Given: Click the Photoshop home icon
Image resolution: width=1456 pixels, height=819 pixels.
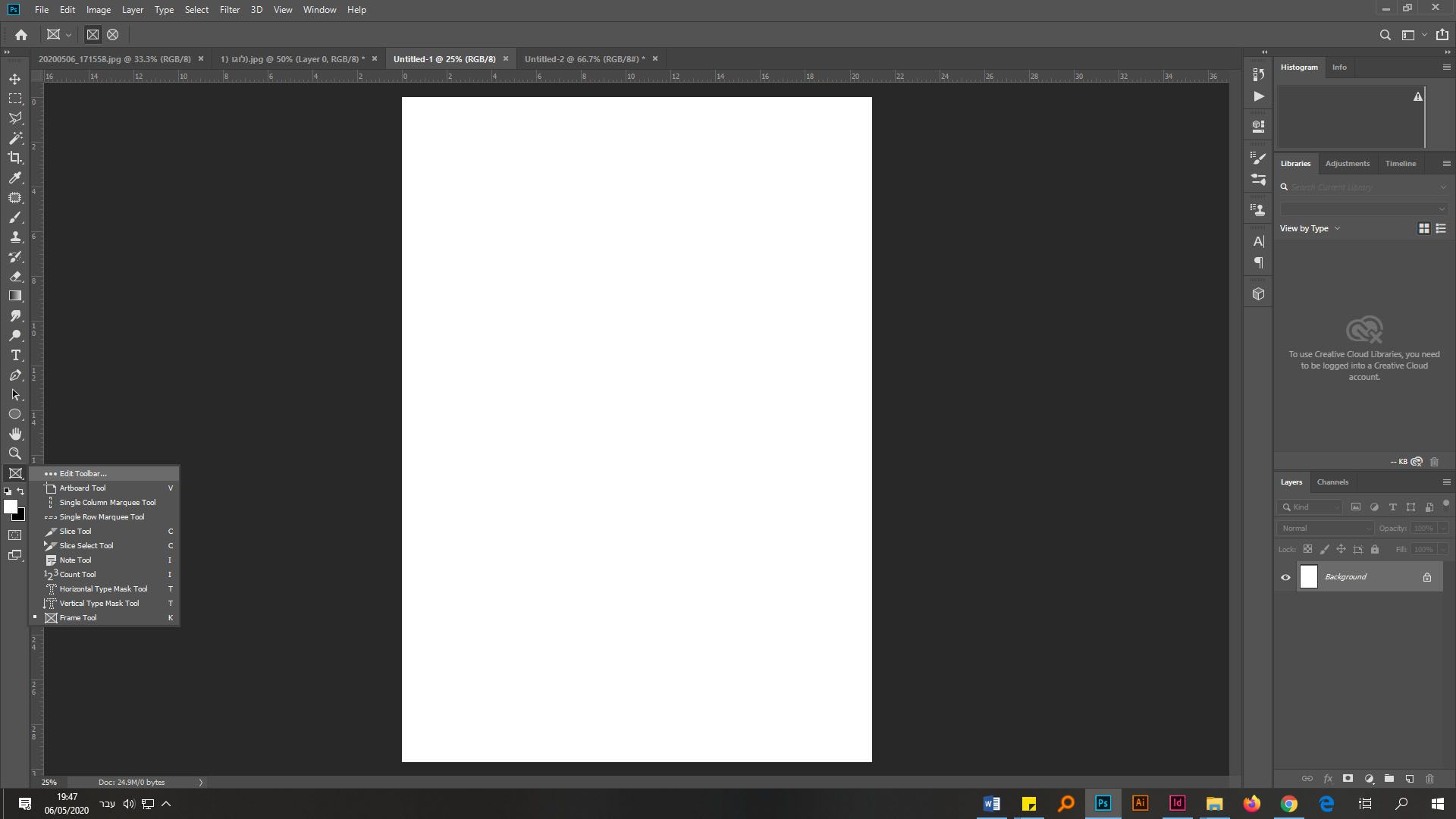Looking at the screenshot, I should pos(21,34).
